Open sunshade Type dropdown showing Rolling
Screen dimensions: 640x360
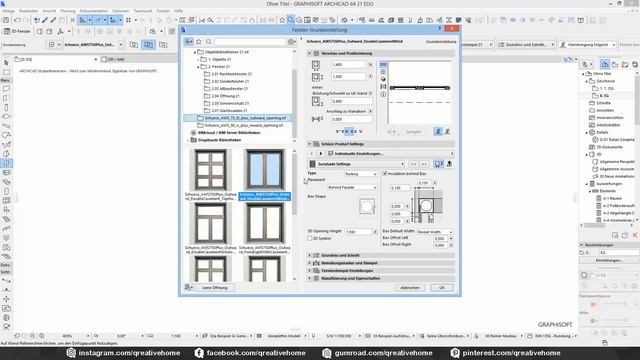(x=361, y=174)
